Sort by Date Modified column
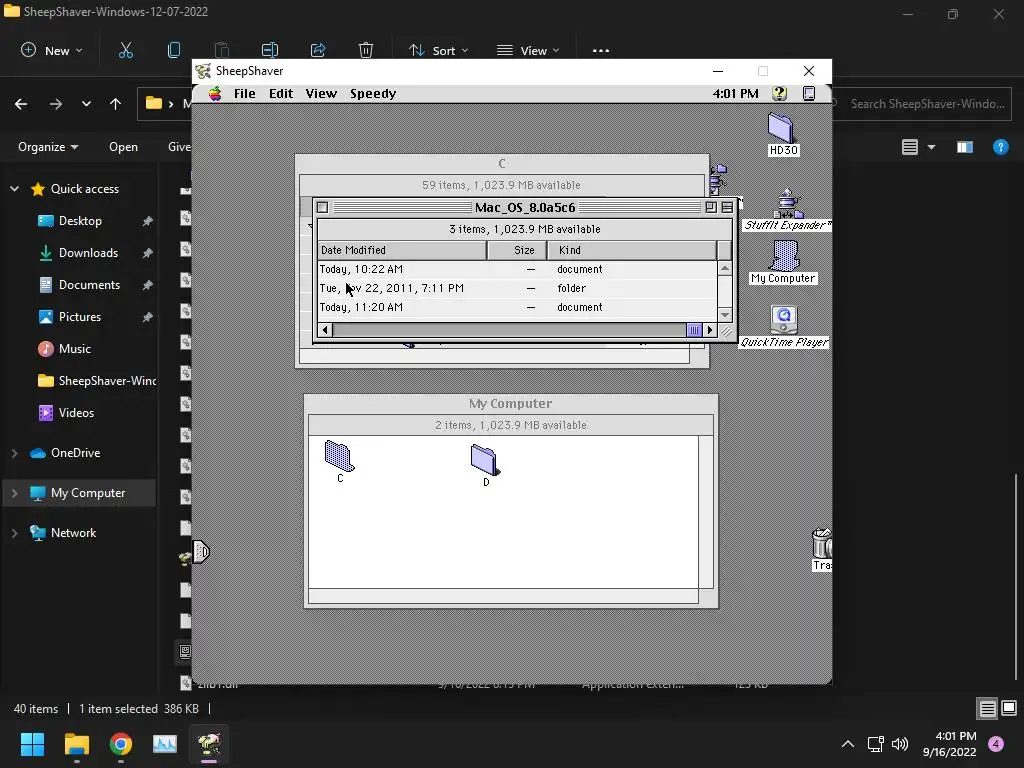Screen dimensions: 1024x768 pos(402,250)
